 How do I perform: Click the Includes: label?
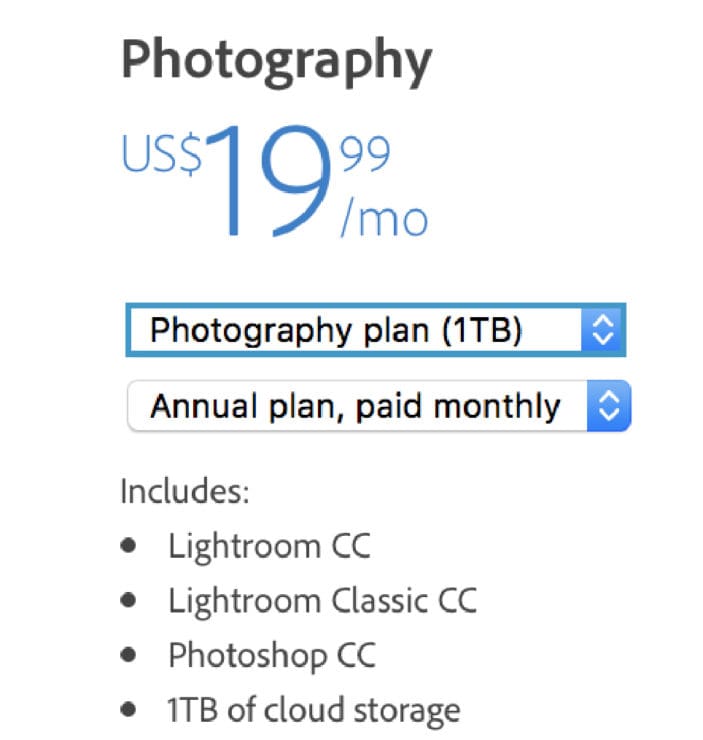(185, 491)
